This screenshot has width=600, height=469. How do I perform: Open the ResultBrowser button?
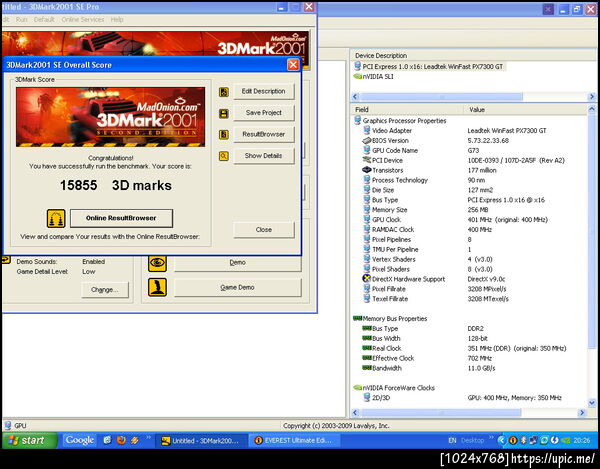264,134
